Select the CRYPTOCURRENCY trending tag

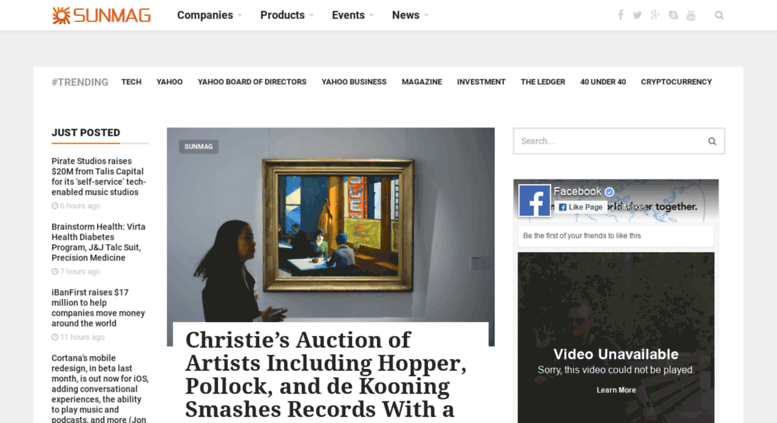676,82
